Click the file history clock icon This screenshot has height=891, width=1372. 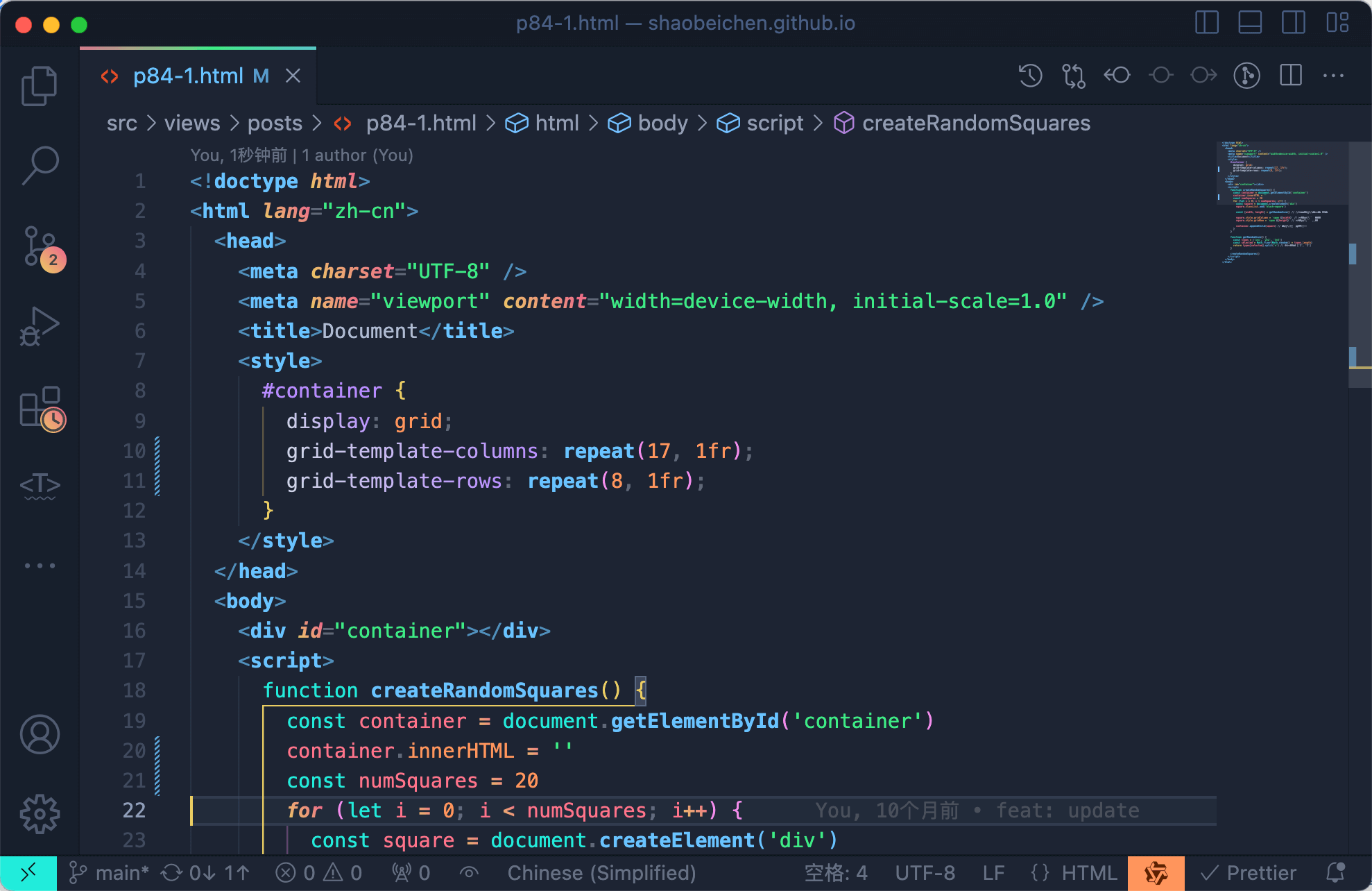(x=1030, y=76)
